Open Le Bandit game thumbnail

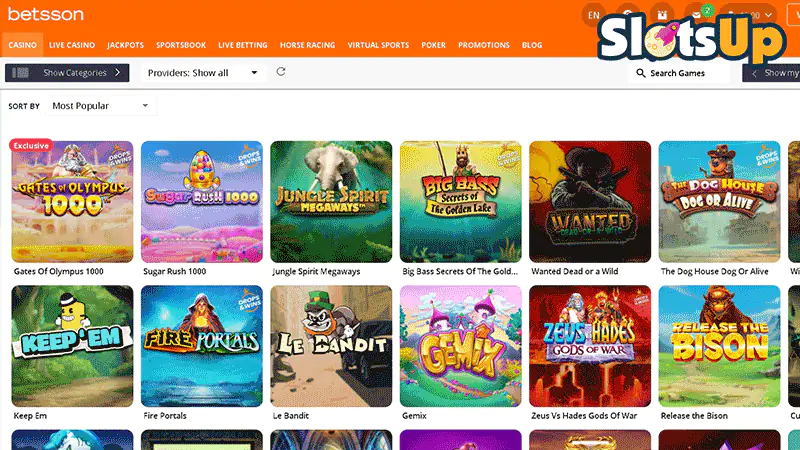tap(332, 346)
